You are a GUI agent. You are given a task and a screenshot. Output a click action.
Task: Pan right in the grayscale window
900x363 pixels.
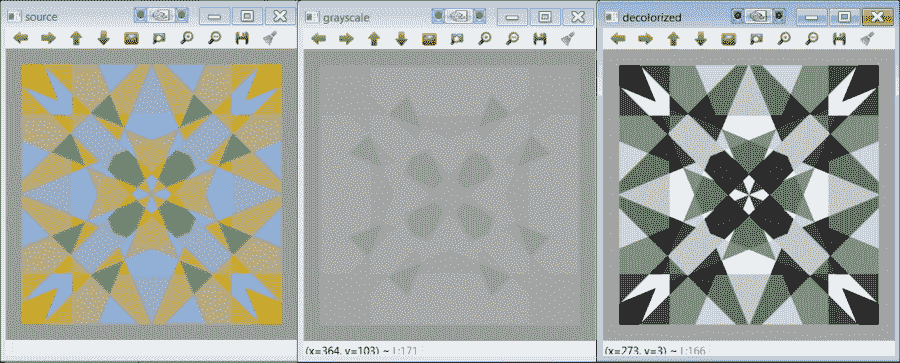(346, 38)
